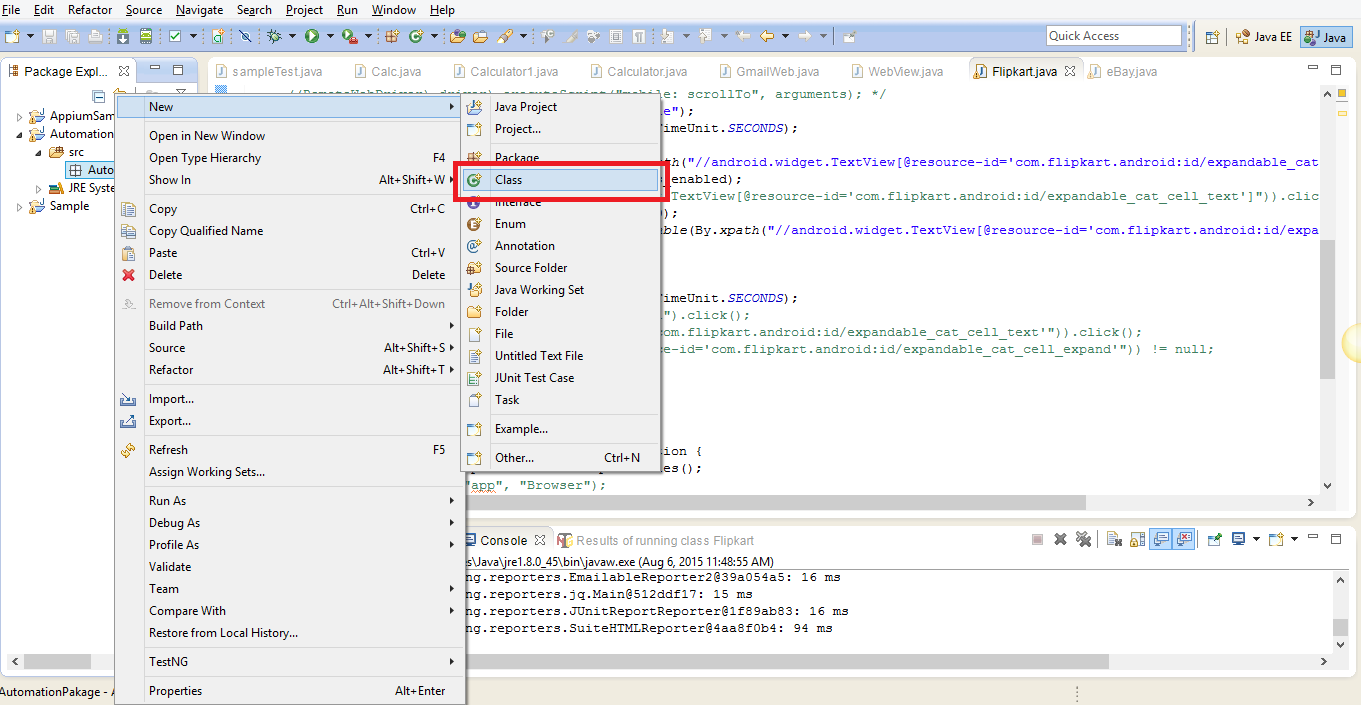Expand the AppiumSam project tree node

point(19,116)
